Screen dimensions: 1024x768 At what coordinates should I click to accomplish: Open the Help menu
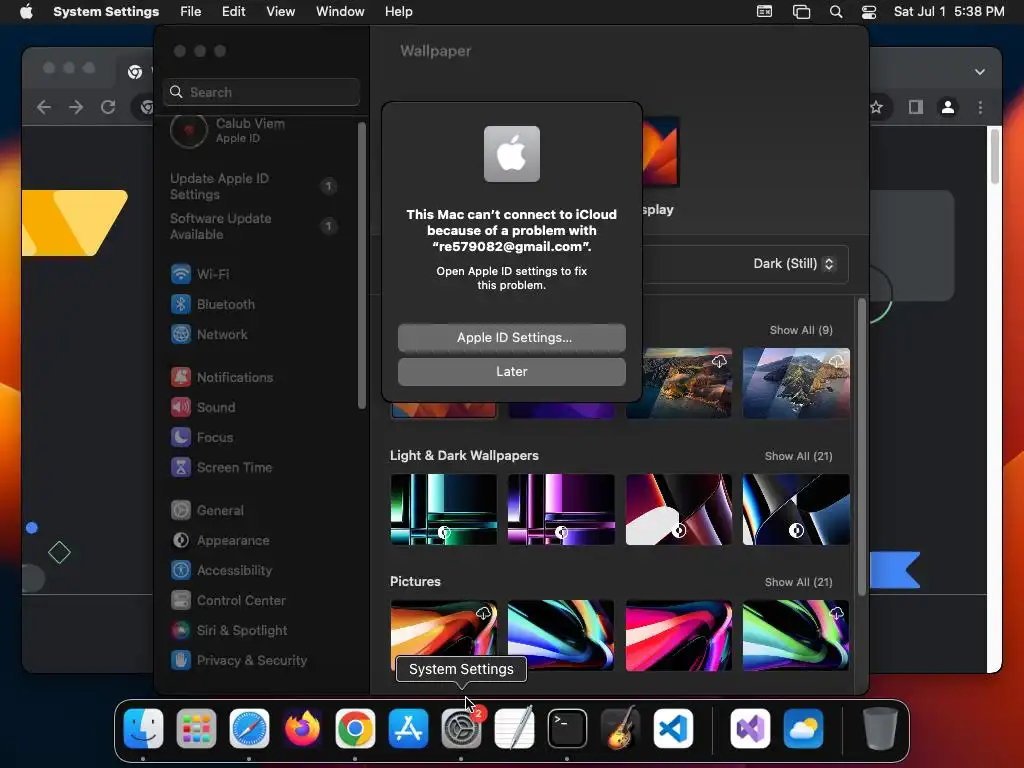pos(398,12)
